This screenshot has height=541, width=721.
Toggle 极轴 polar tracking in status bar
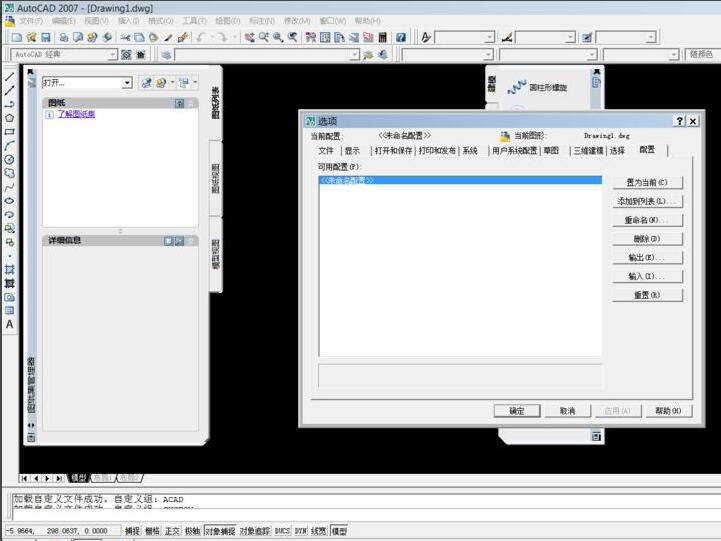[x=192, y=531]
